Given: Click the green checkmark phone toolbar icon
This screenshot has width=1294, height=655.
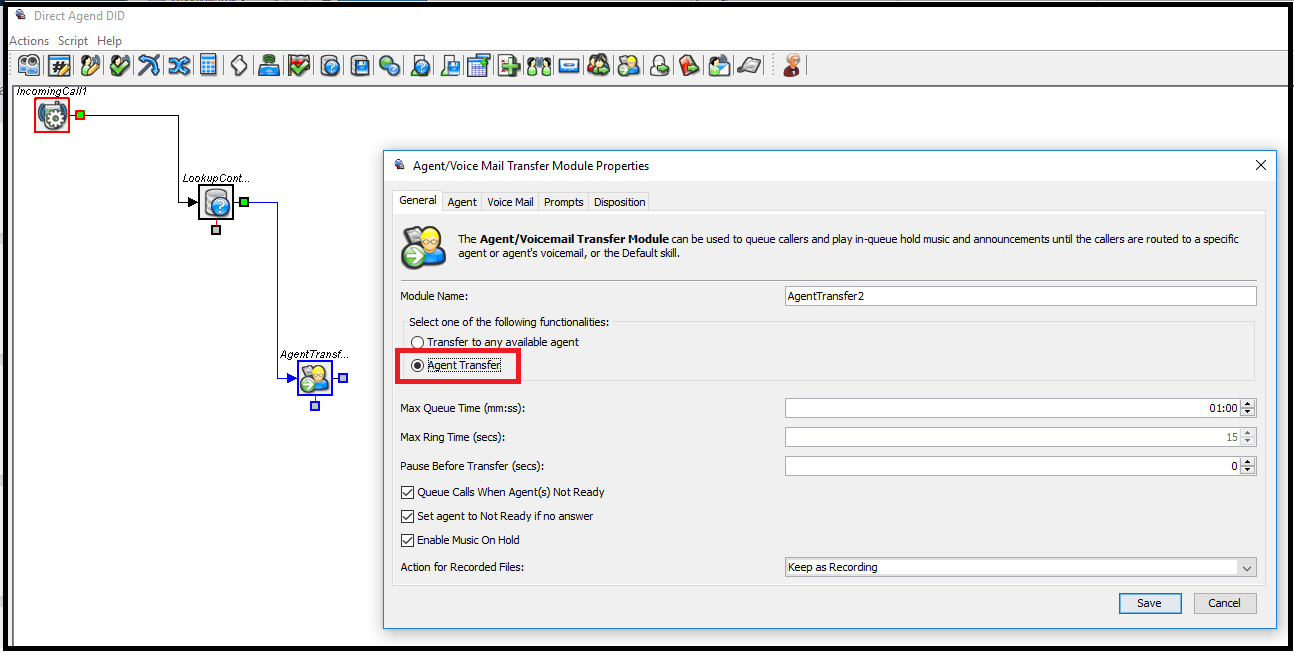Looking at the screenshot, I should click(x=120, y=66).
